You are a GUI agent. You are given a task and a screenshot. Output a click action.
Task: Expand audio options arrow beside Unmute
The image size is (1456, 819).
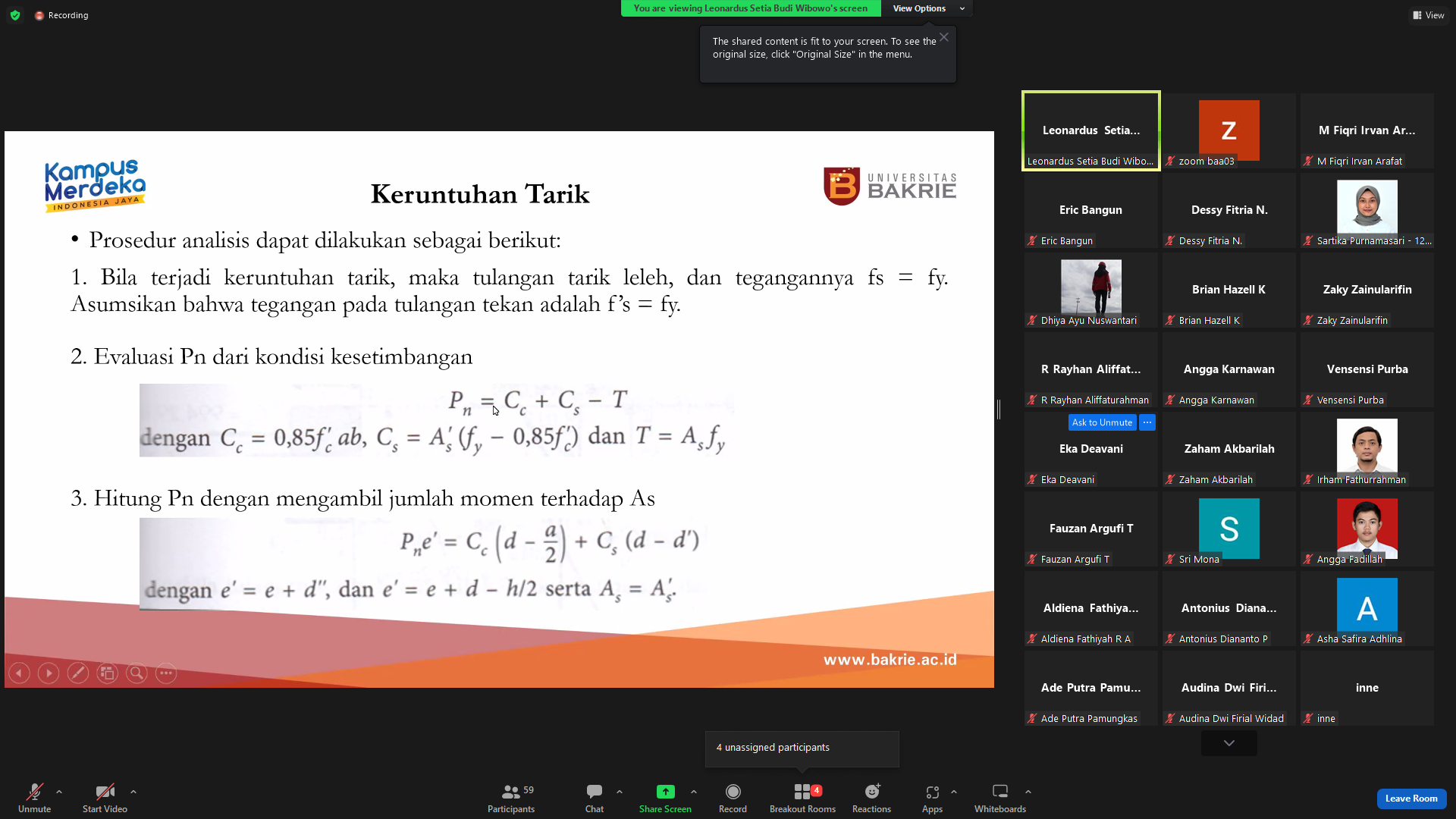coord(59,792)
